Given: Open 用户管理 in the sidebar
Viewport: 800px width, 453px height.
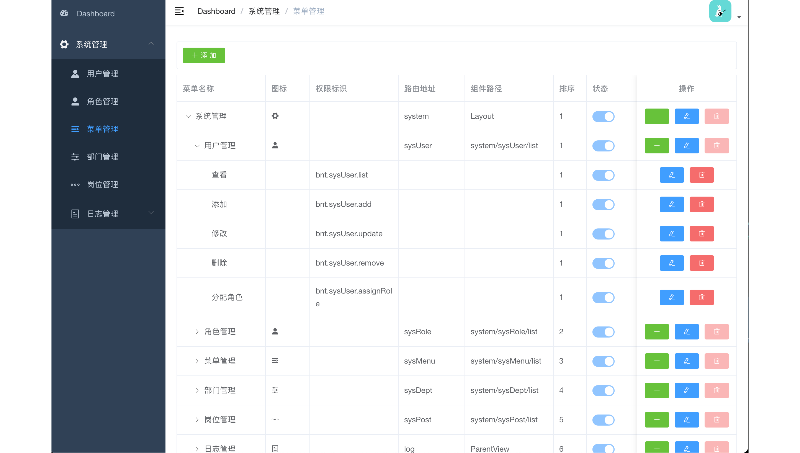Looking at the screenshot, I should click(x=108, y=73).
